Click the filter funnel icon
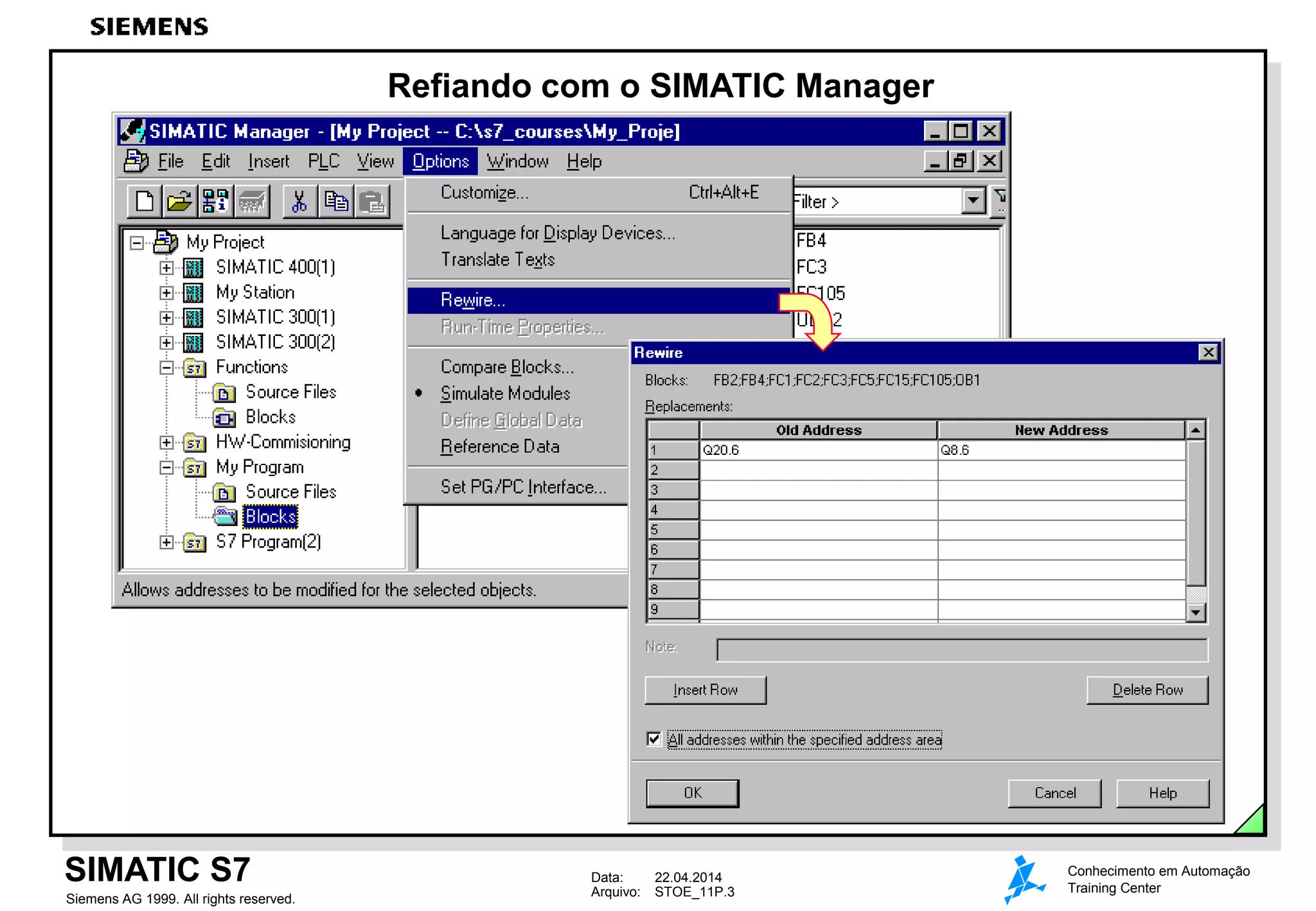The width and height of the screenshot is (1316, 911). (999, 200)
